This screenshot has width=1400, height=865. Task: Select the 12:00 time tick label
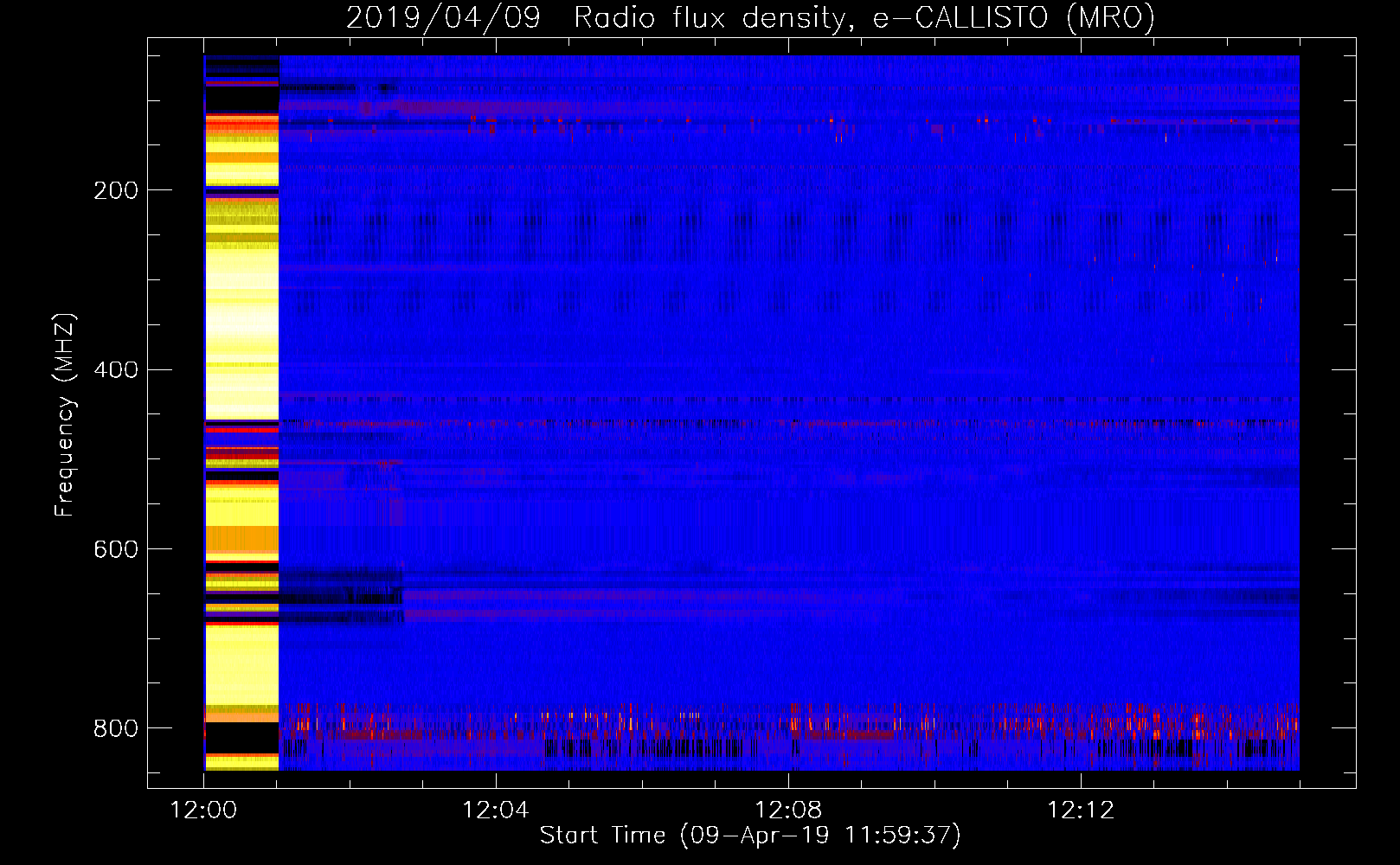[x=203, y=811]
